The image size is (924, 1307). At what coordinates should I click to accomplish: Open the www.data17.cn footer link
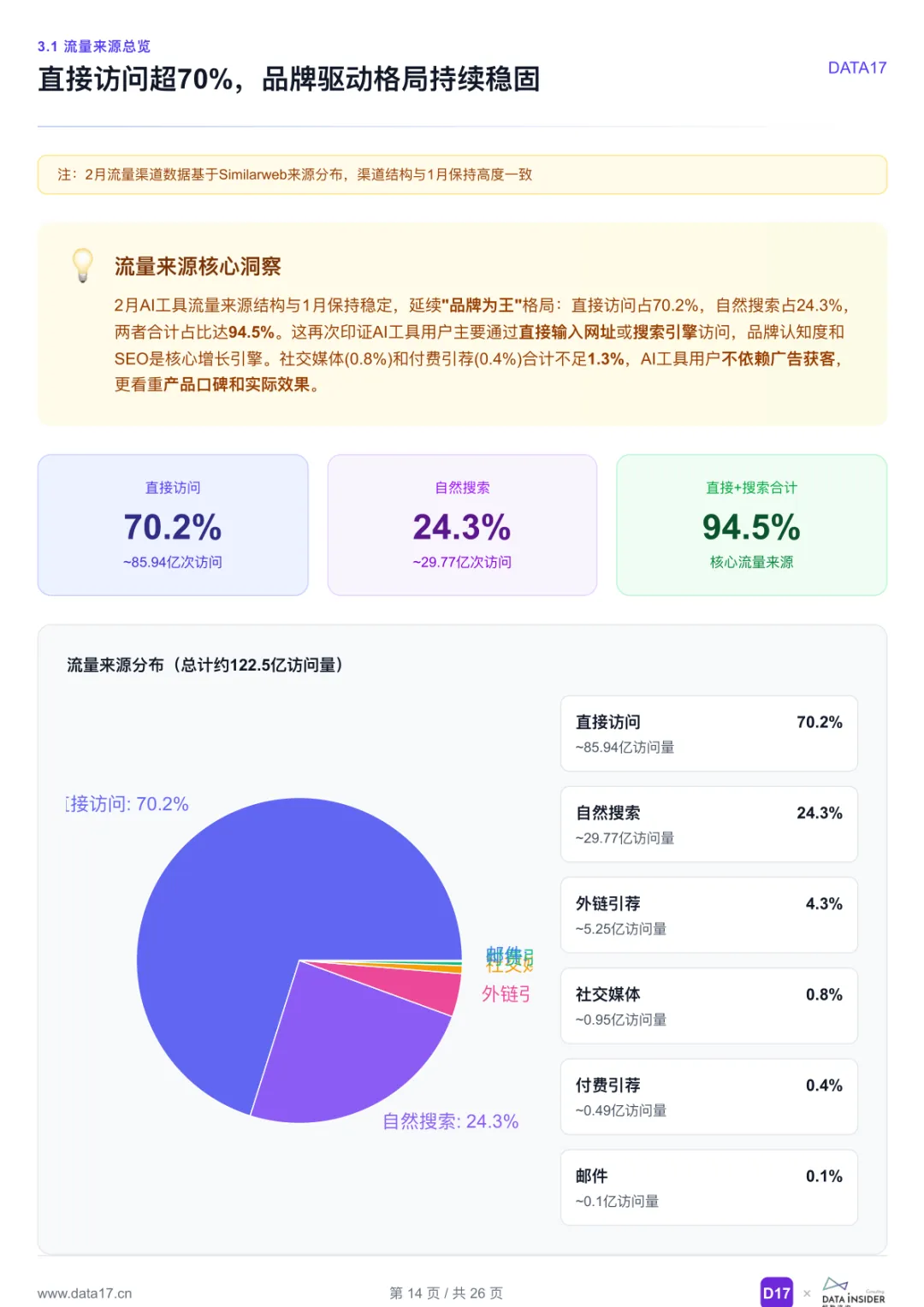point(85,1293)
